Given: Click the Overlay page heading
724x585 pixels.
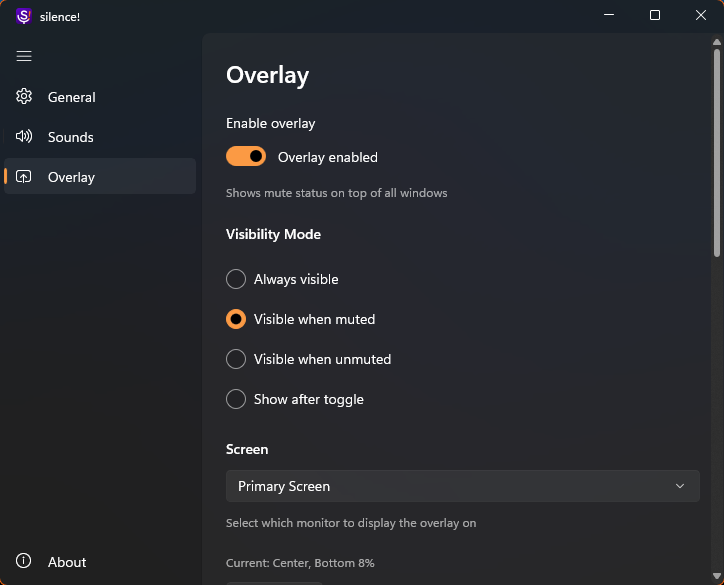Looking at the screenshot, I should (x=268, y=75).
